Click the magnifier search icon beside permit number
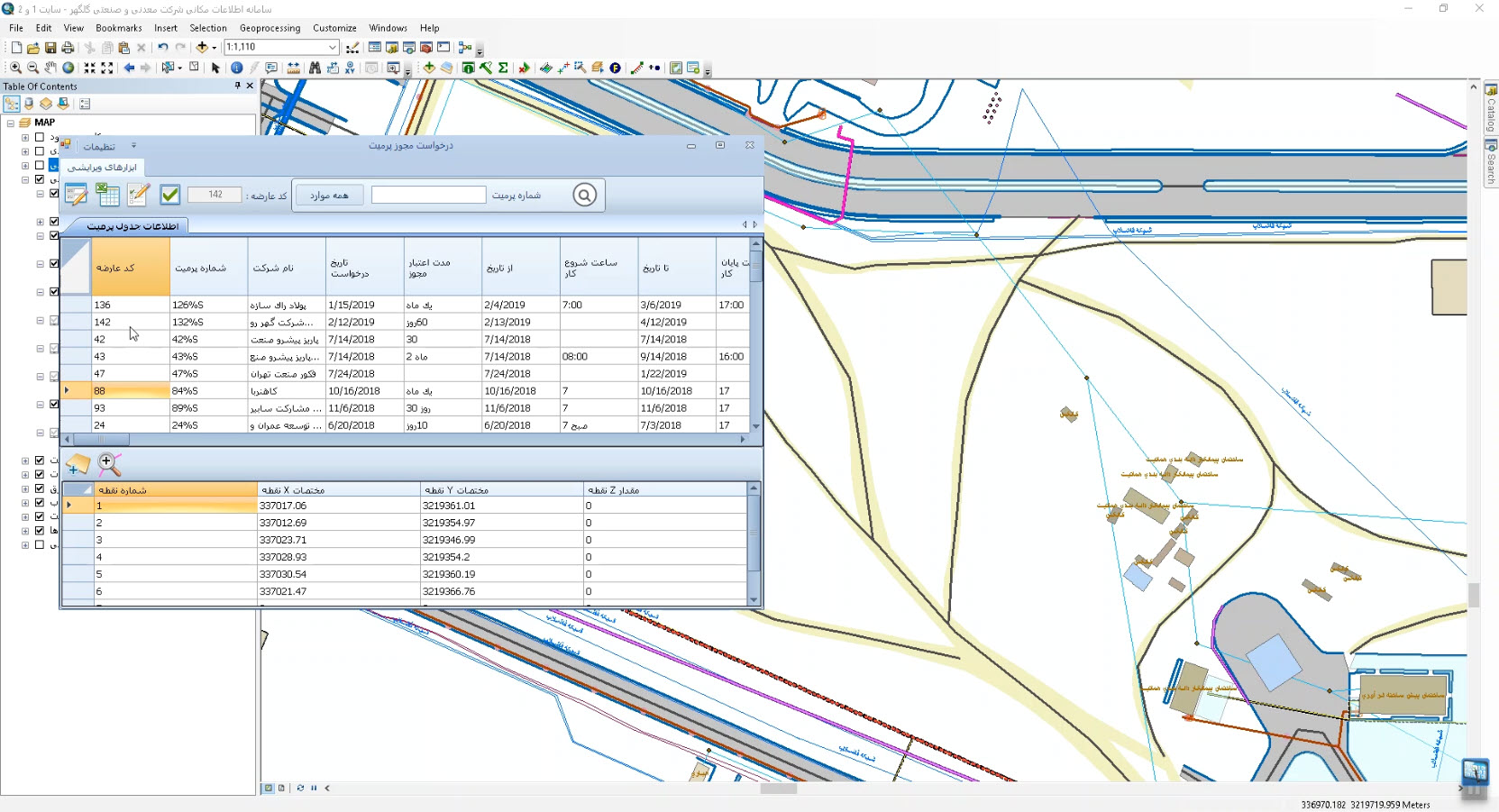1499x812 pixels. pos(584,195)
